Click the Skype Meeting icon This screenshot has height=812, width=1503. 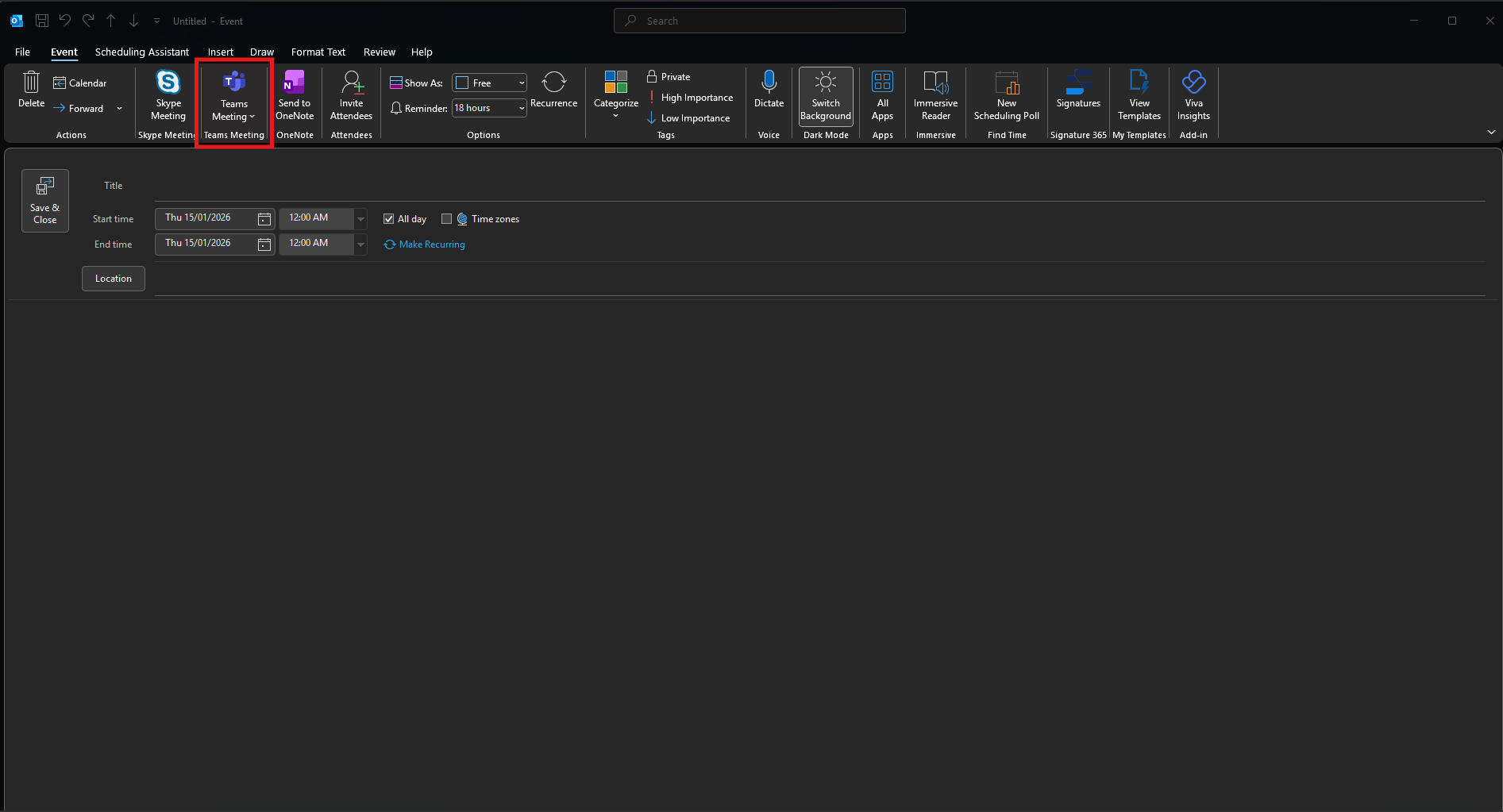(x=168, y=83)
